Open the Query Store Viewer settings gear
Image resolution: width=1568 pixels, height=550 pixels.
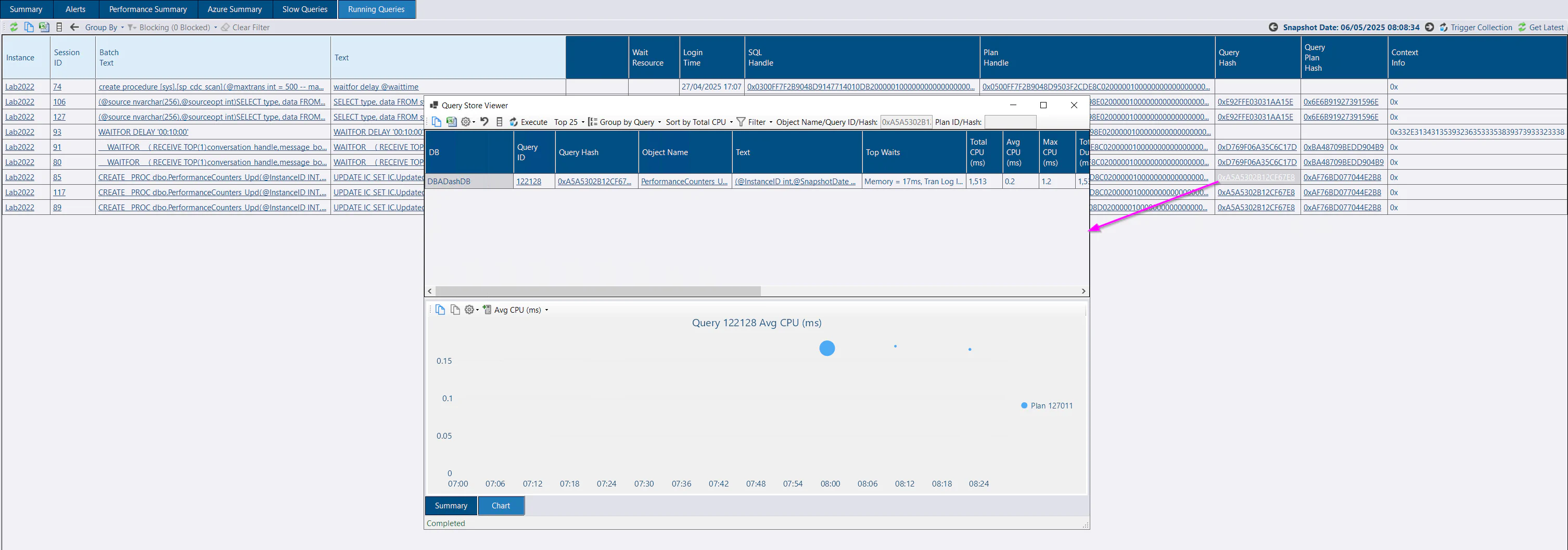pos(466,122)
